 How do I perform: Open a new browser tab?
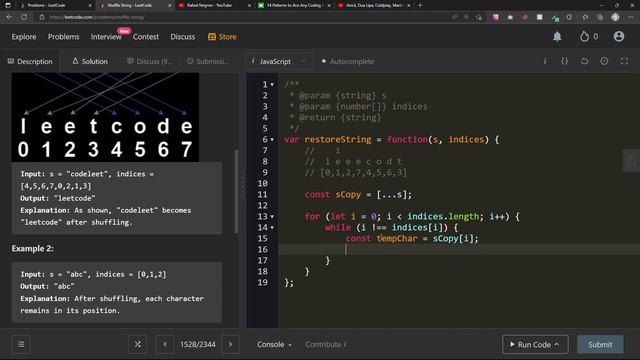click(x=420, y=5)
